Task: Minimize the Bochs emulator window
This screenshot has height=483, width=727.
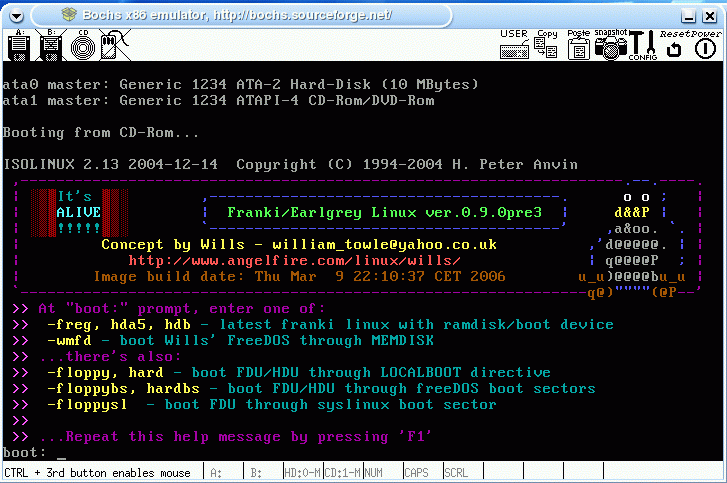Action: click(x=689, y=17)
